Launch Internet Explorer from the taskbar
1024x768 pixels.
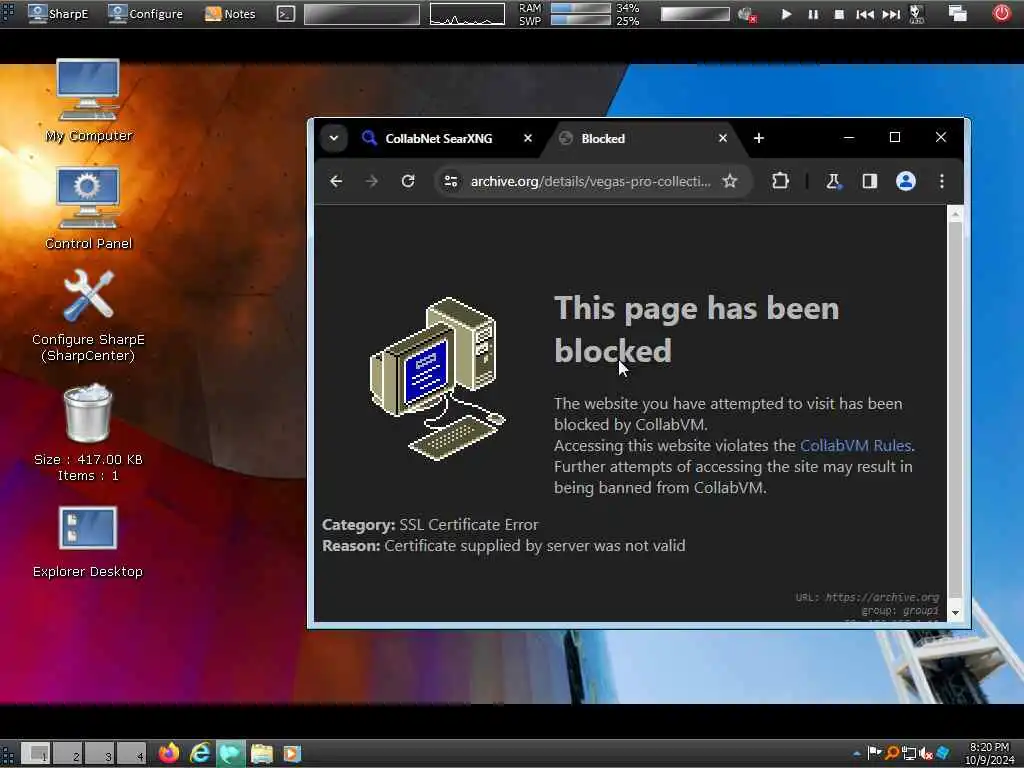200,754
